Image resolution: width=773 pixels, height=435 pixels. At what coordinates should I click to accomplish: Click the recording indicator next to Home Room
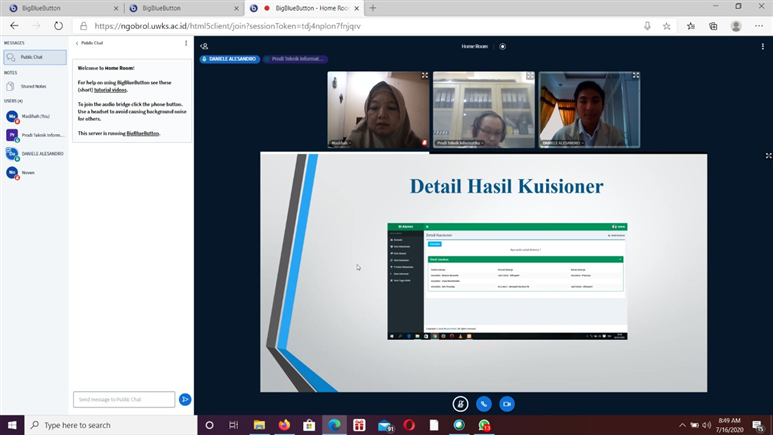(x=502, y=46)
